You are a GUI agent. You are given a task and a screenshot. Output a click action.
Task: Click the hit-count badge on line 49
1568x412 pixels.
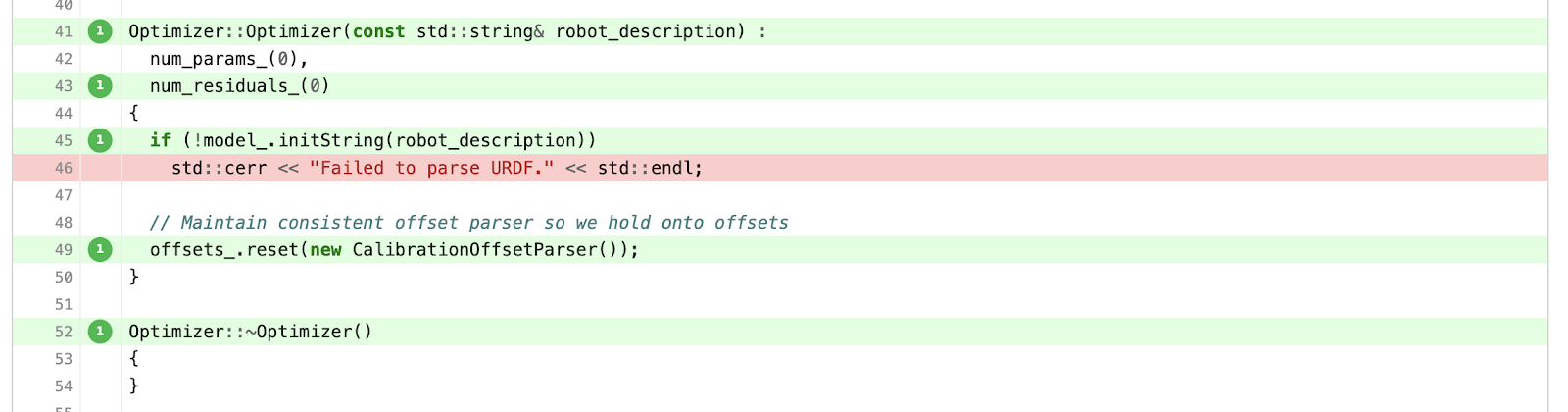click(x=100, y=249)
